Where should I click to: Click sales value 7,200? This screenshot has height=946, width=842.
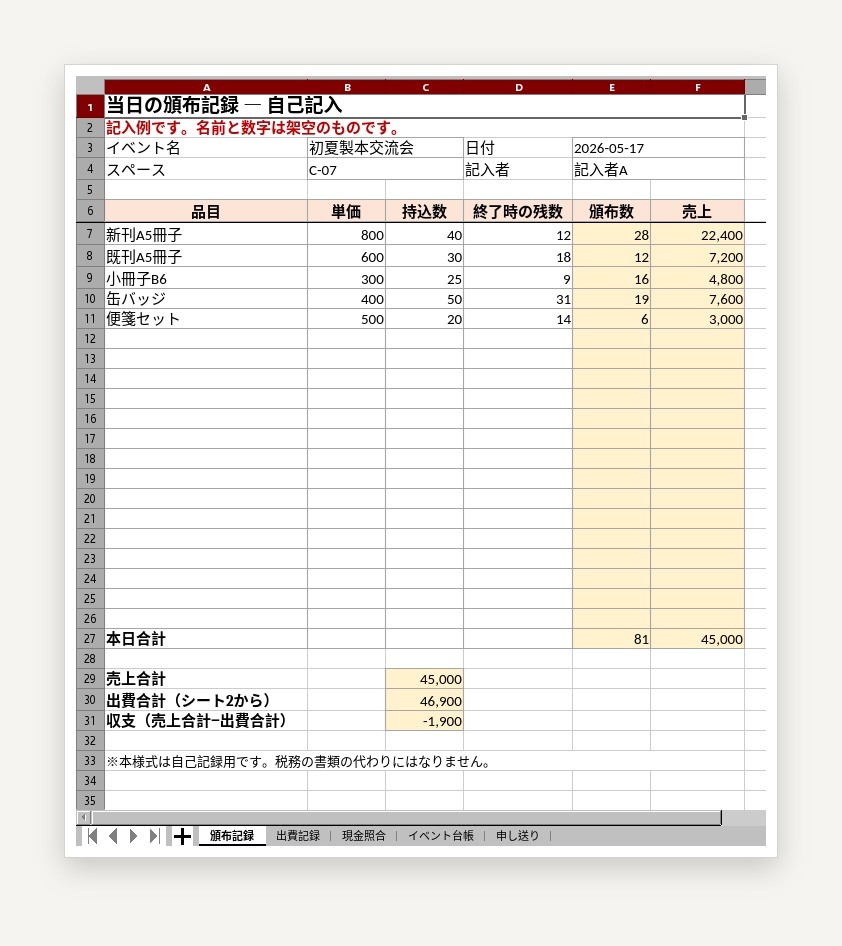click(x=698, y=256)
